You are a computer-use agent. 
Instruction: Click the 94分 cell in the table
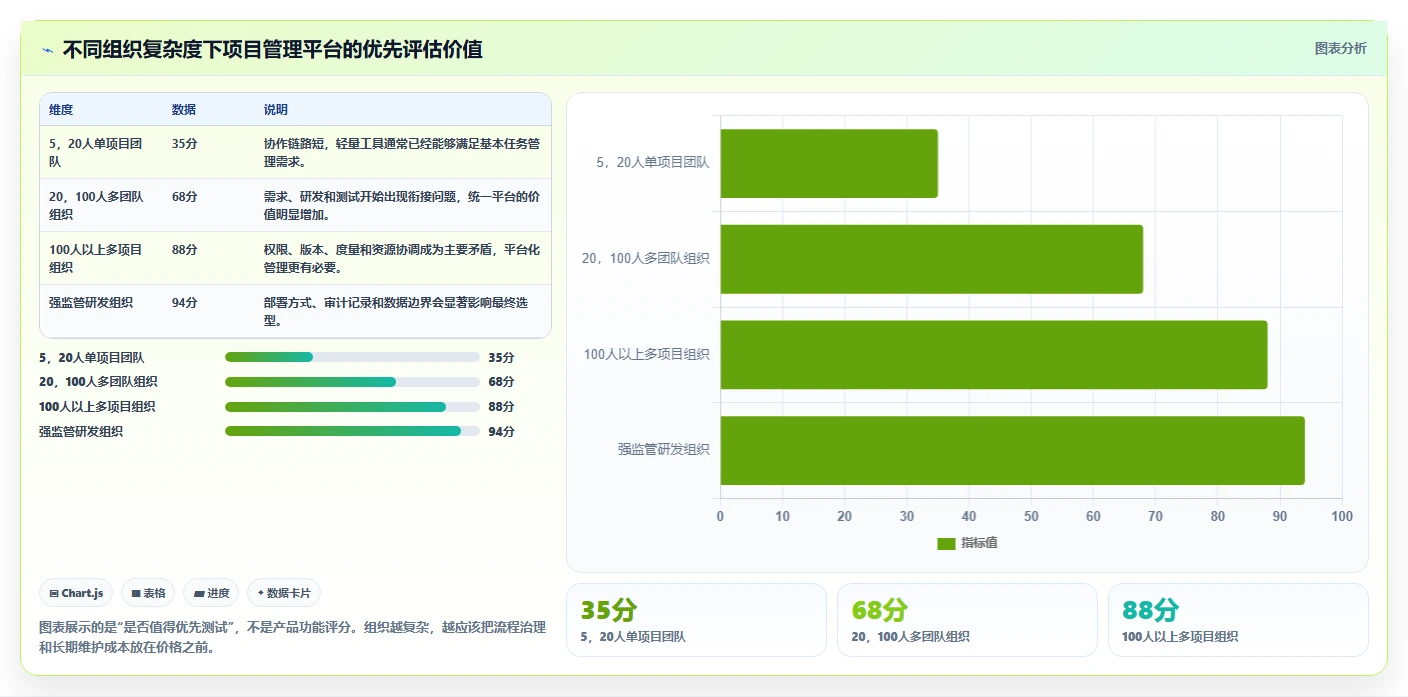coord(185,302)
